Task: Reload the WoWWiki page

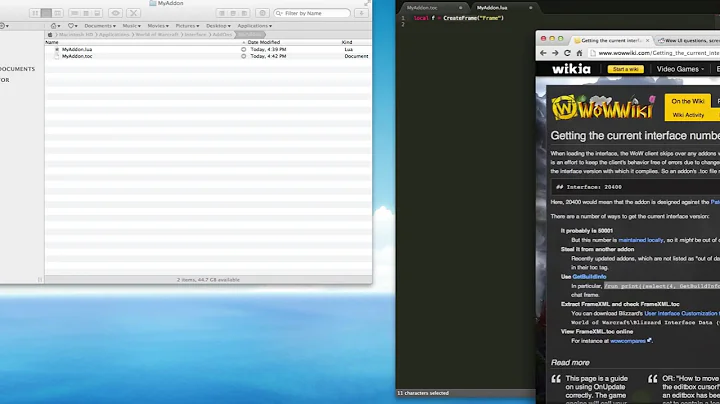Action: point(567,53)
